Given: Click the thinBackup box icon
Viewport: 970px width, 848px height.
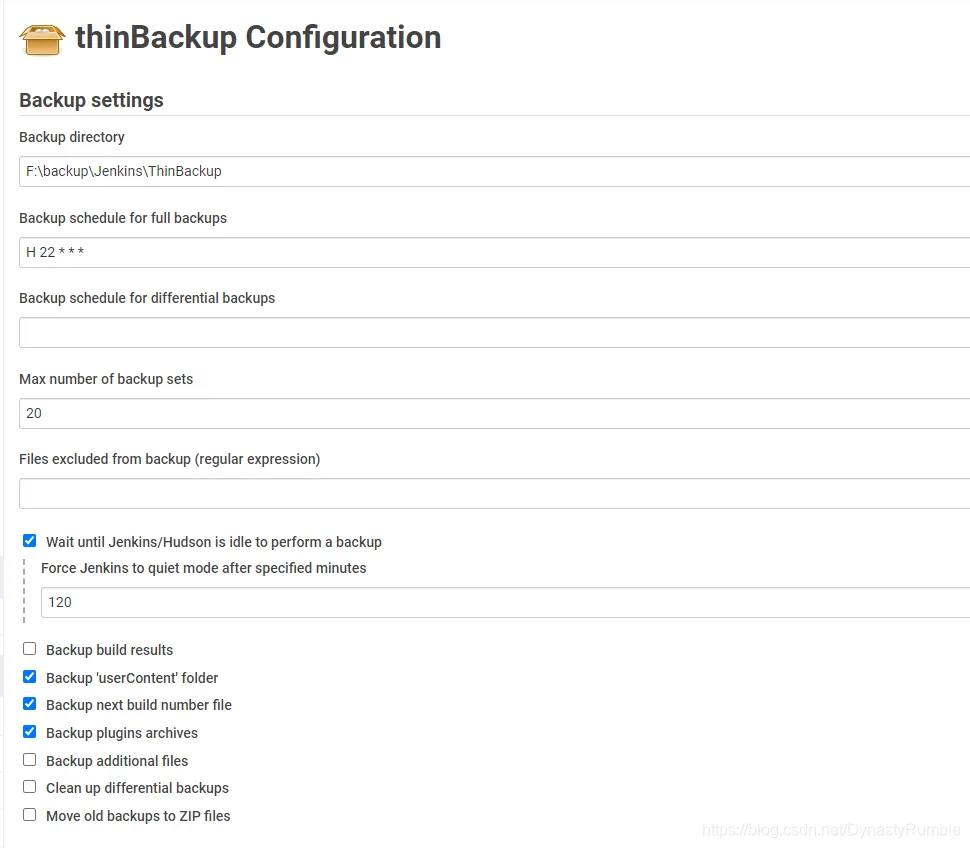Looking at the screenshot, I should click(42, 40).
